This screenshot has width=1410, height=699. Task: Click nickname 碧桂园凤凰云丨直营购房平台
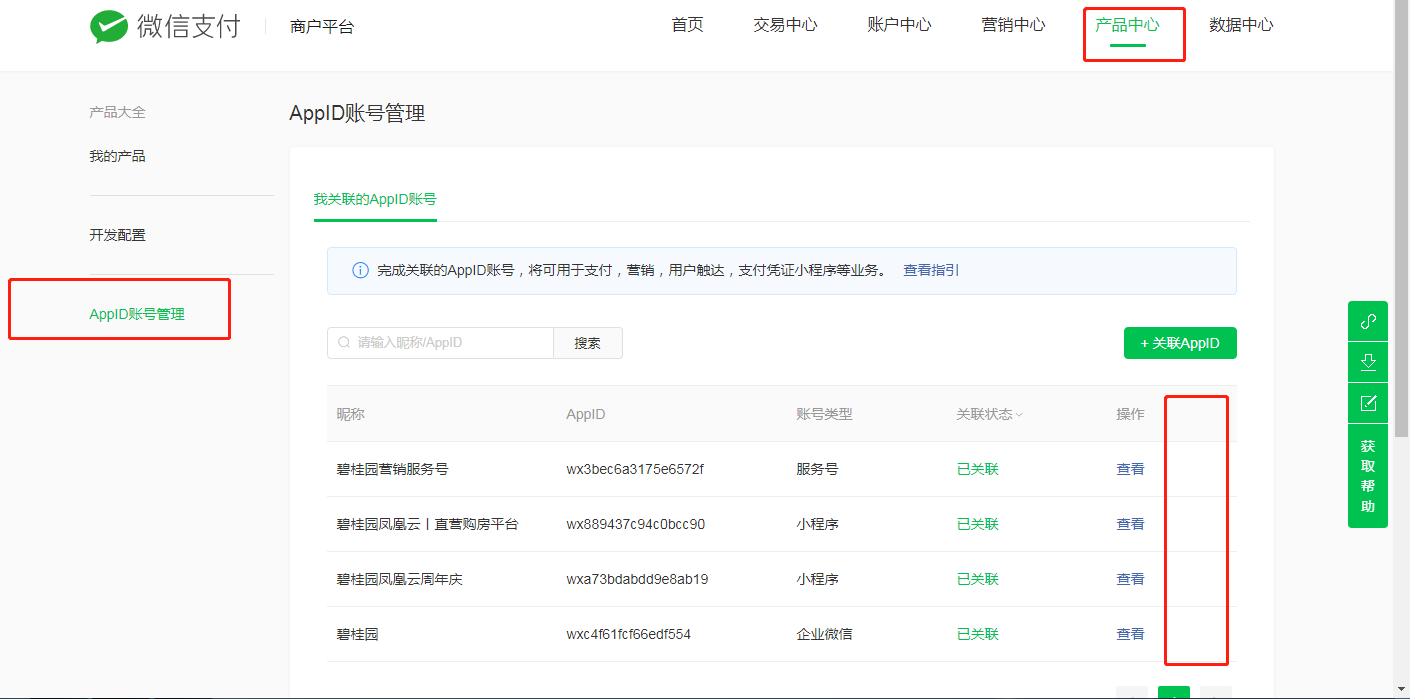[x=428, y=524]
